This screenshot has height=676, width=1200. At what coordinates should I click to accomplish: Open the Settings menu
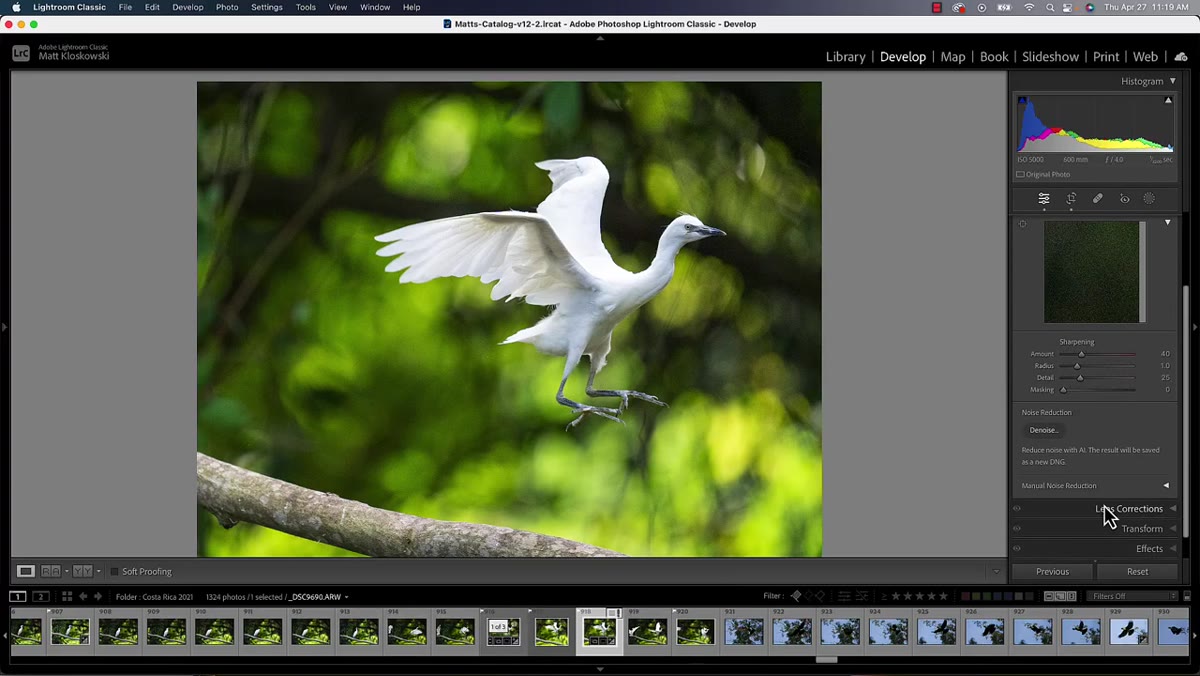pyautogui.click(x=266, y=7)
